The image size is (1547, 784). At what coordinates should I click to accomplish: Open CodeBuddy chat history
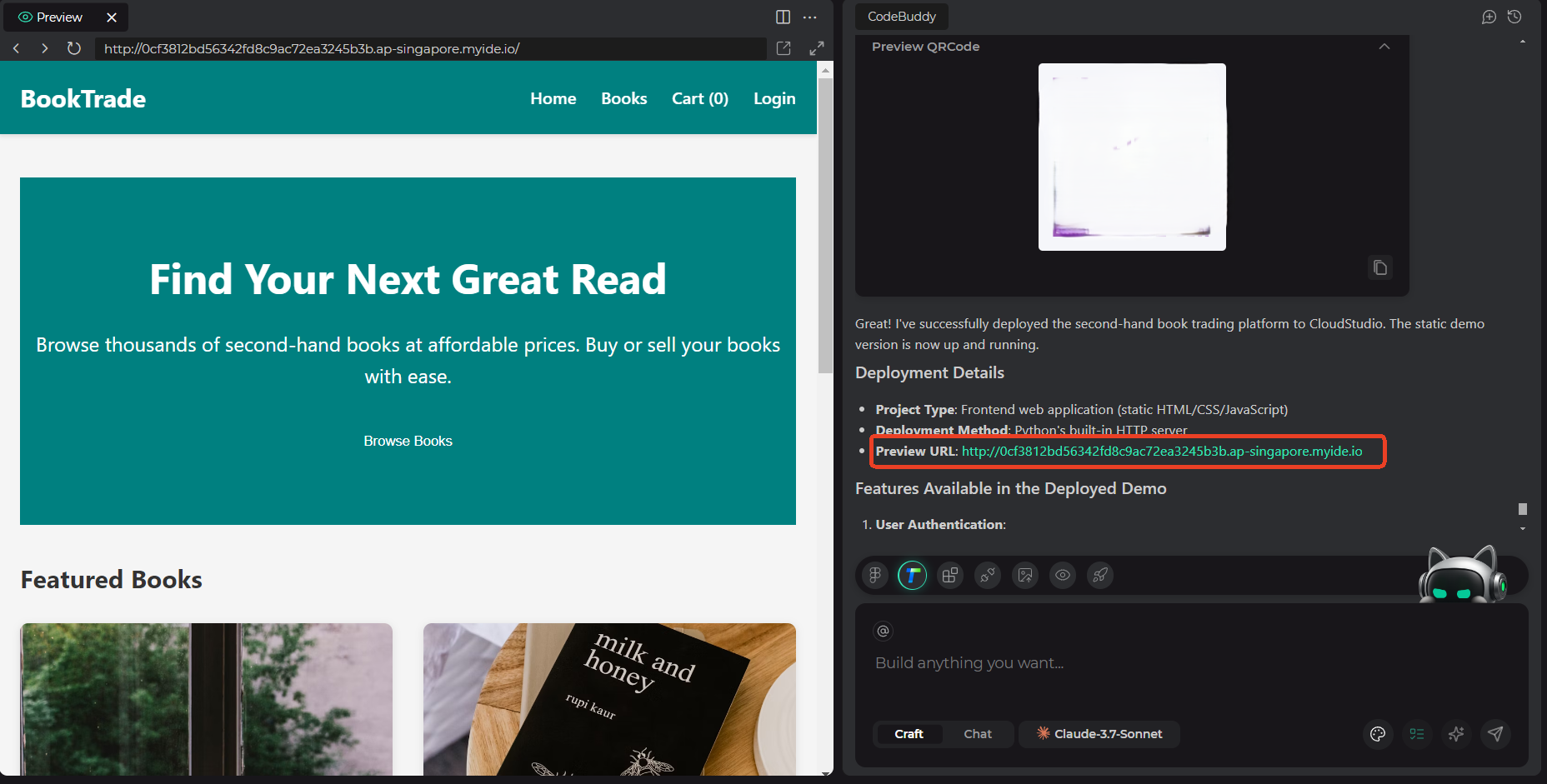point(1514,17)
